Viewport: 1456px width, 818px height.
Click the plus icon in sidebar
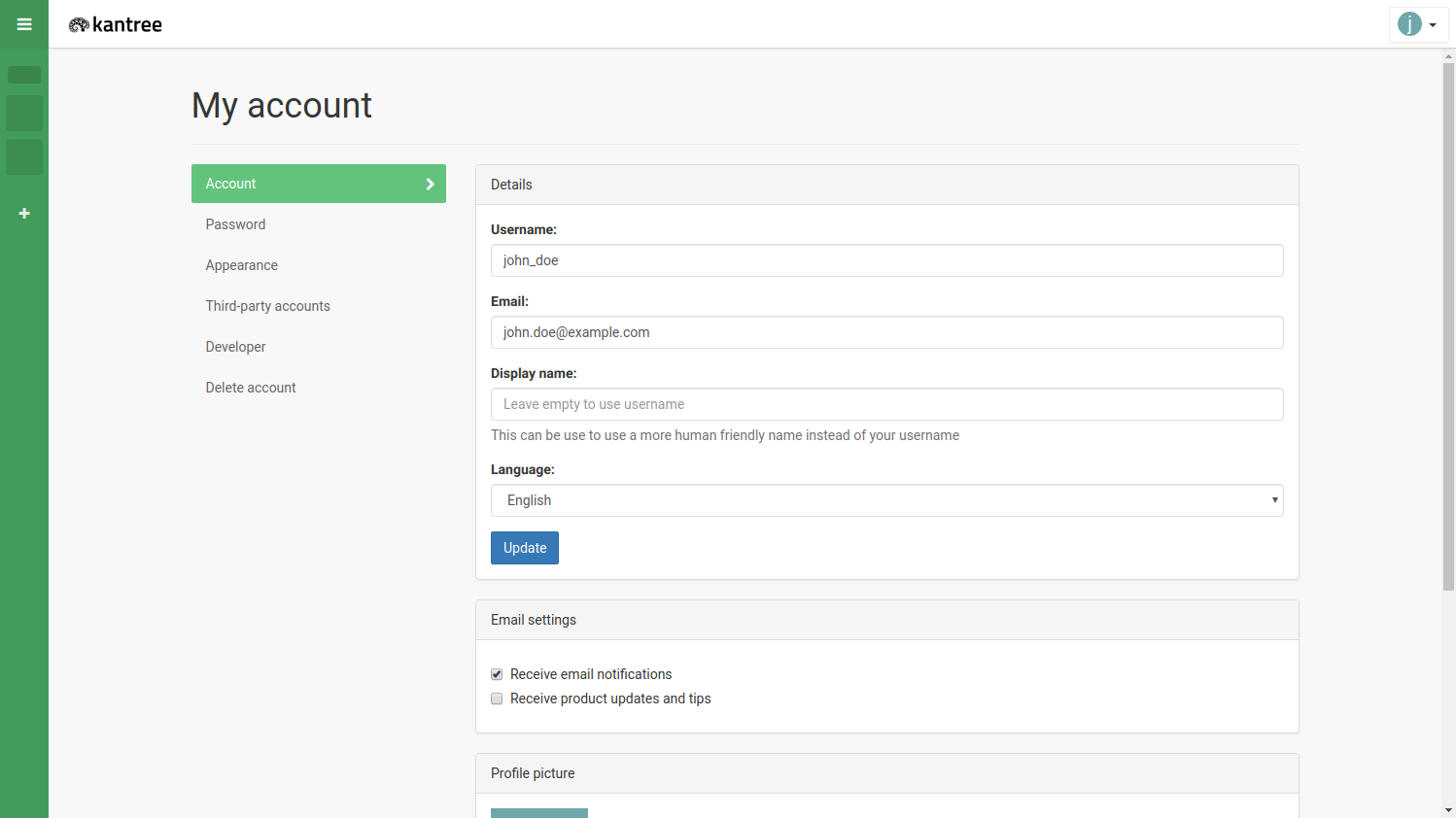point(24,213)
